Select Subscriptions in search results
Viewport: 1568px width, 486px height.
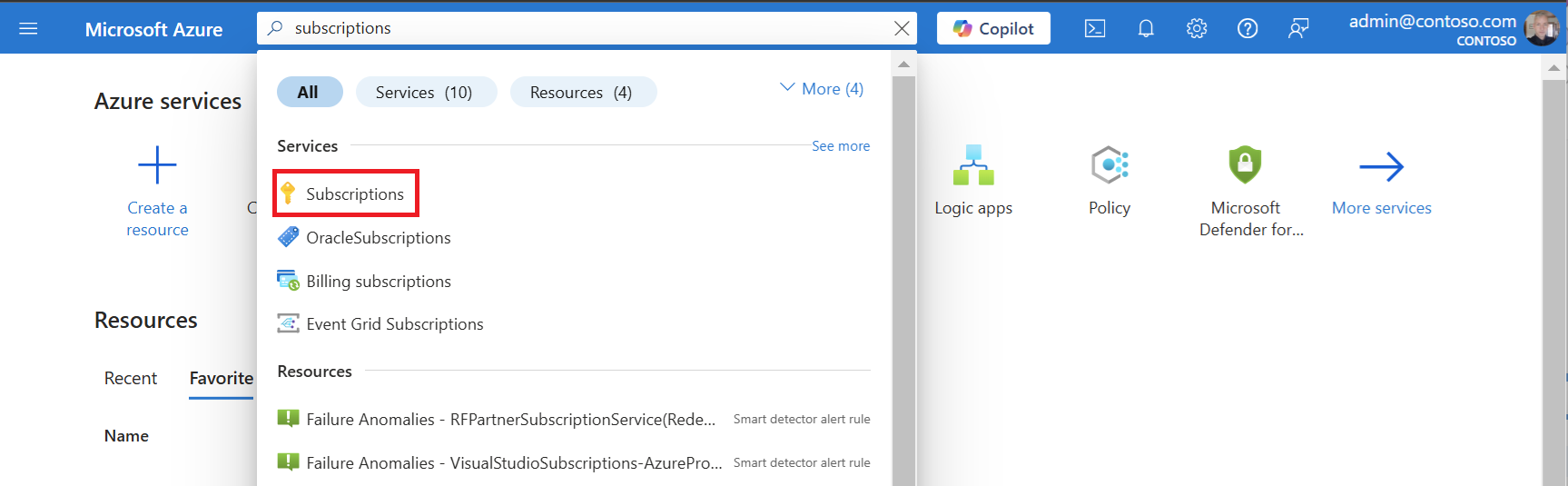click(346, 193)
